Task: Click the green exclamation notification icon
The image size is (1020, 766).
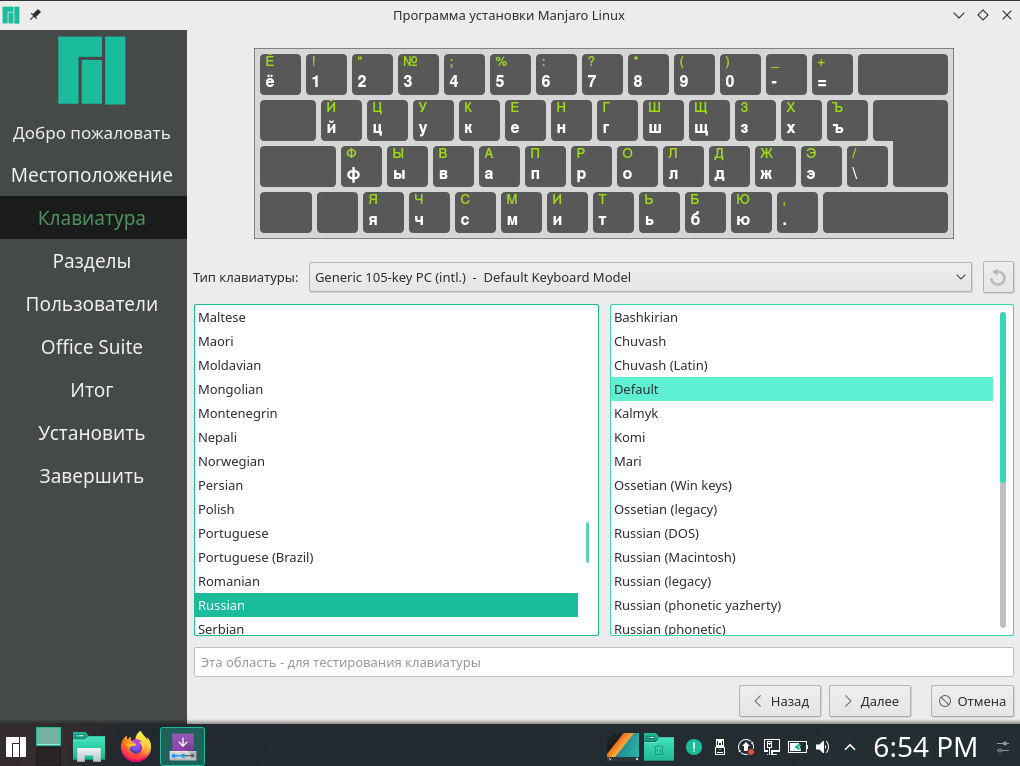Action: (694, 747)
